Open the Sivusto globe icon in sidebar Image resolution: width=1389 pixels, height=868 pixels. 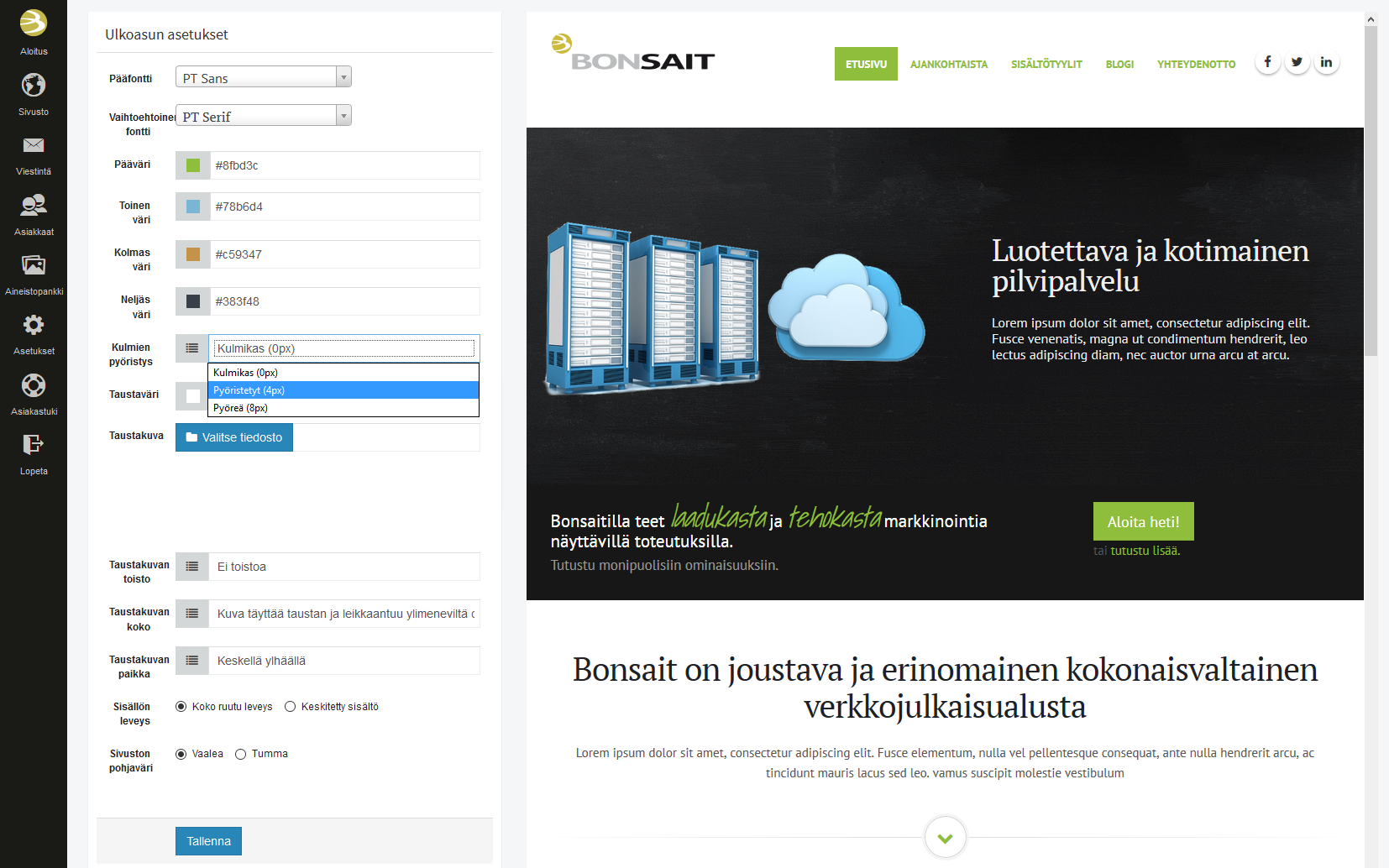point(34,86)
